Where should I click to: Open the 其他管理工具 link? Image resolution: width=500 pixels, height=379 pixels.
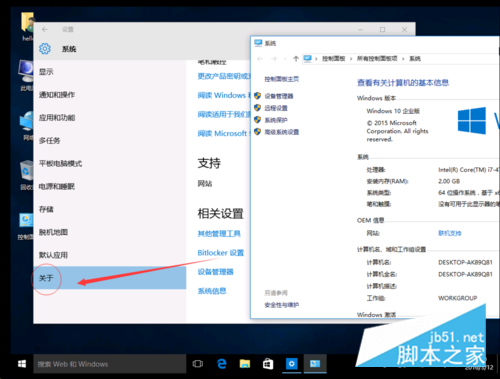[219, 234]
